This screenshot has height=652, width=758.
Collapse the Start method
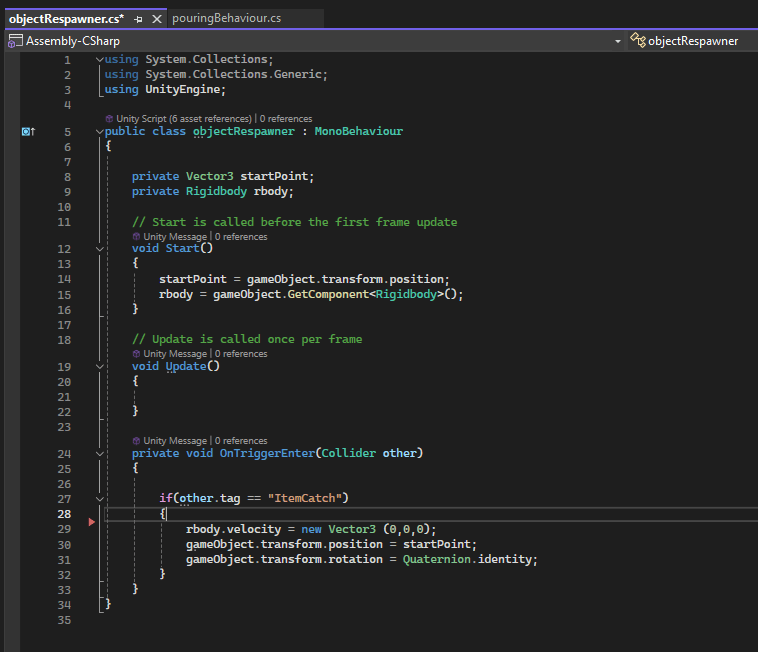[98, 249]
